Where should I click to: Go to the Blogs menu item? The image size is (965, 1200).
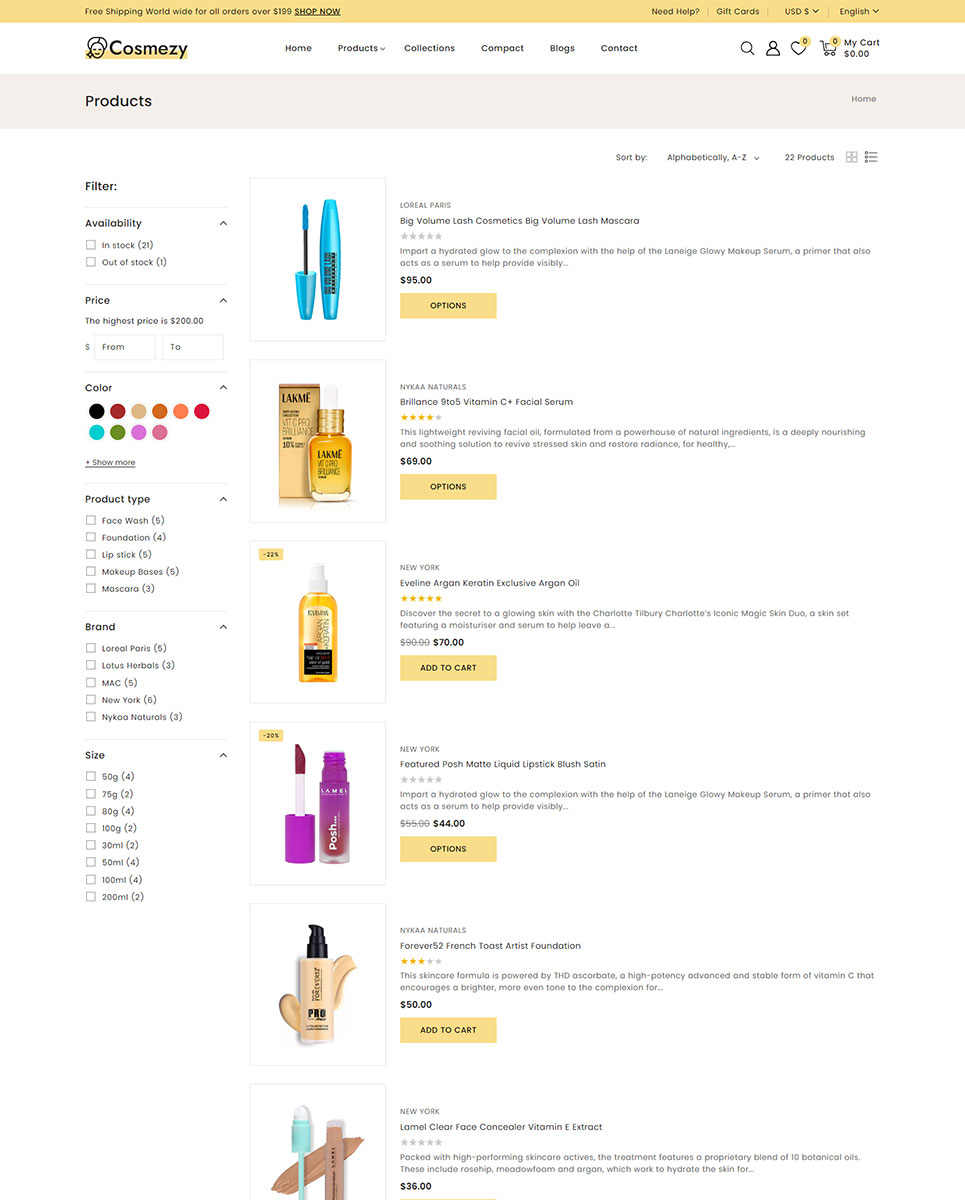click(562, 48)
